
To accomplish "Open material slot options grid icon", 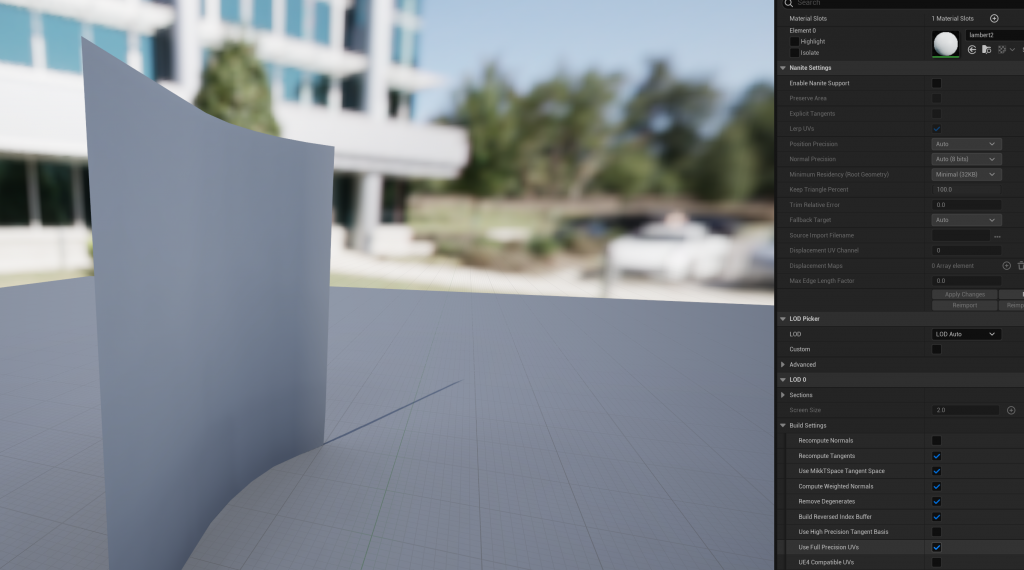I will [1002, 50].
